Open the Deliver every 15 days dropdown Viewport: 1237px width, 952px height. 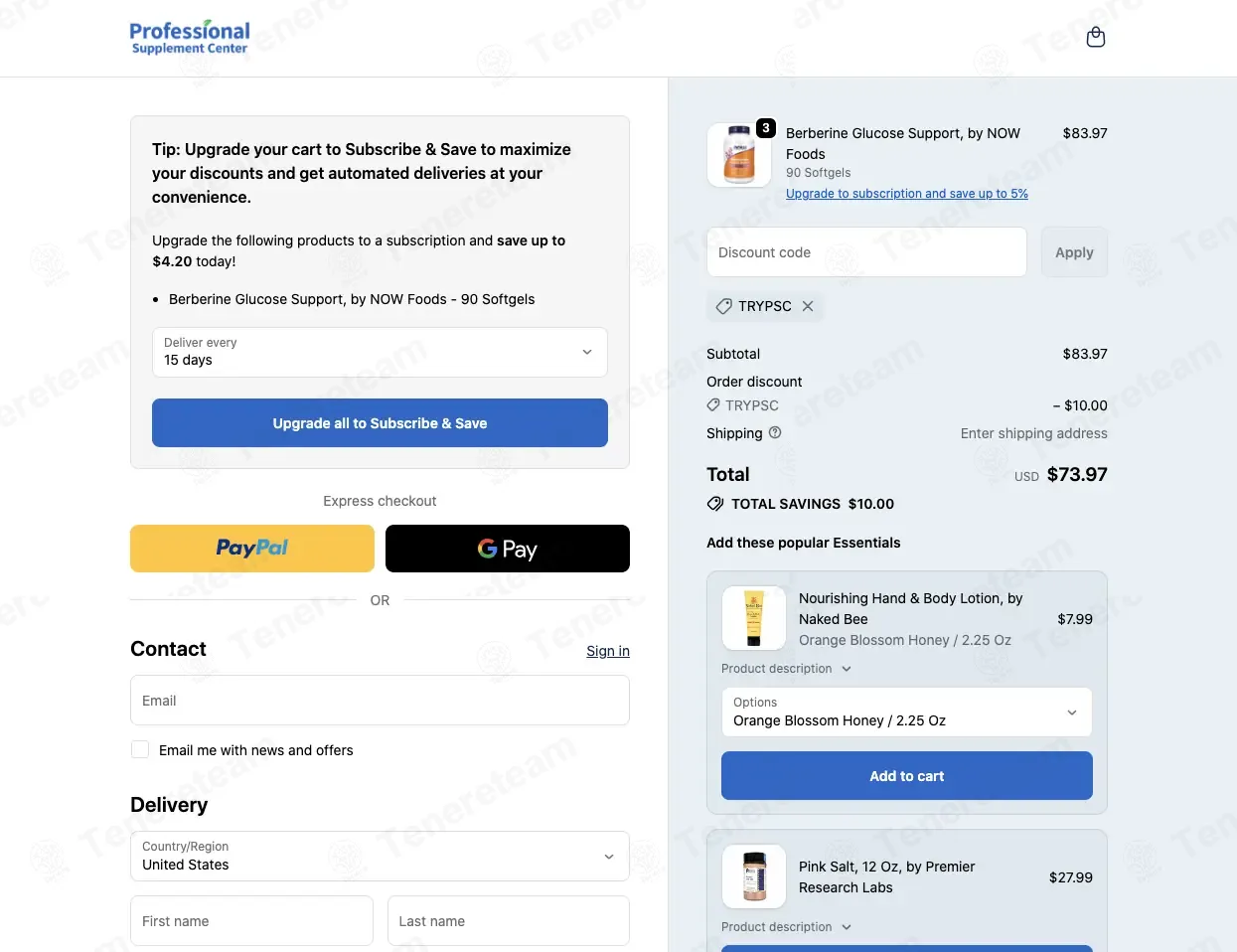380,352
